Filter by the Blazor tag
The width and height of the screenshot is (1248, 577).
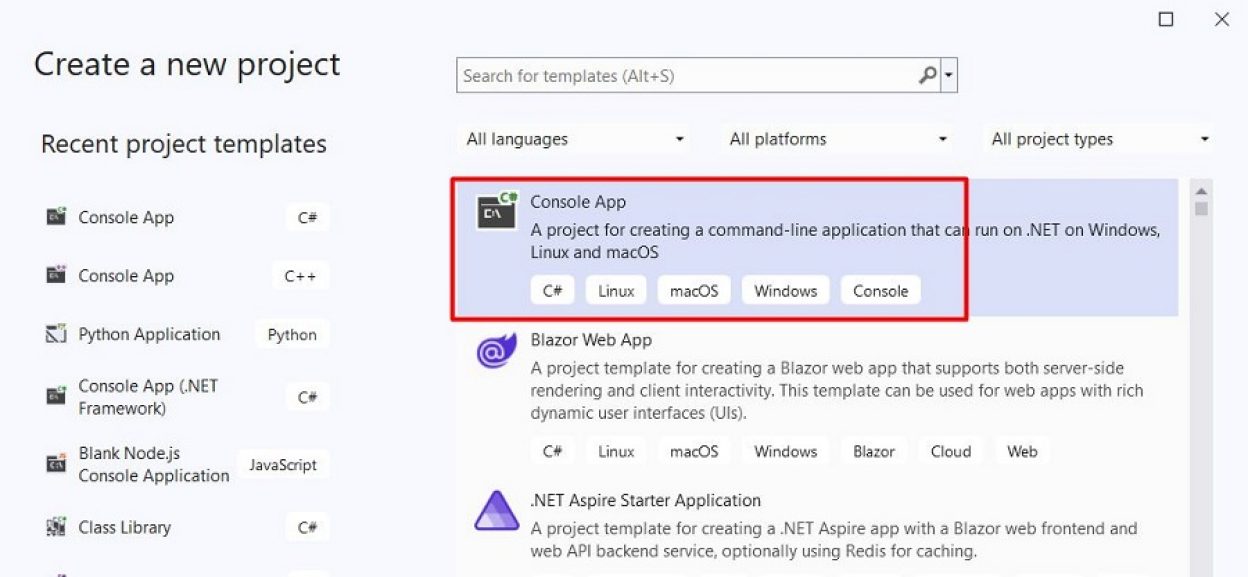click(873, 451)
